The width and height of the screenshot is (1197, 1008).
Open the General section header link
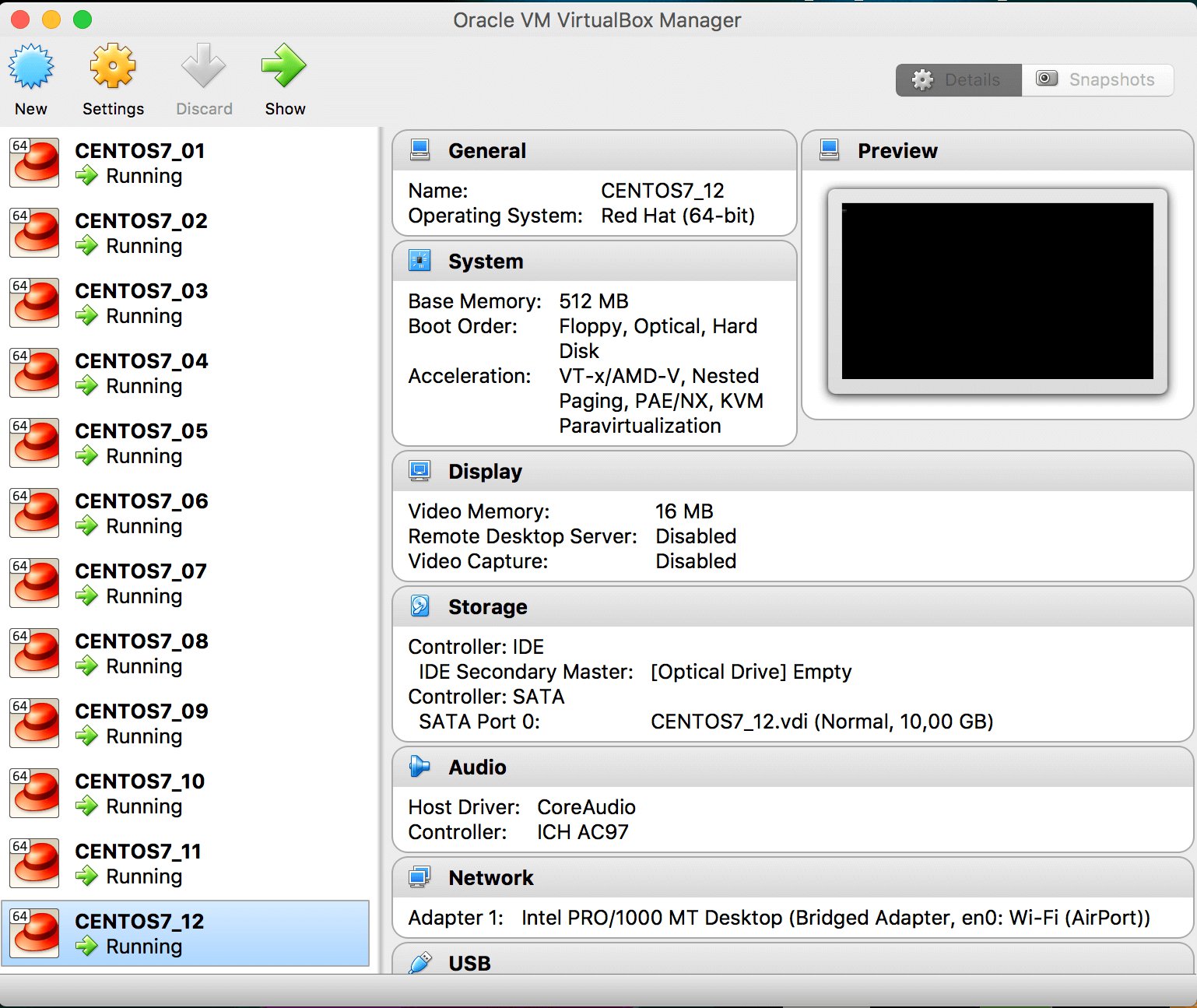click(487, 151)
